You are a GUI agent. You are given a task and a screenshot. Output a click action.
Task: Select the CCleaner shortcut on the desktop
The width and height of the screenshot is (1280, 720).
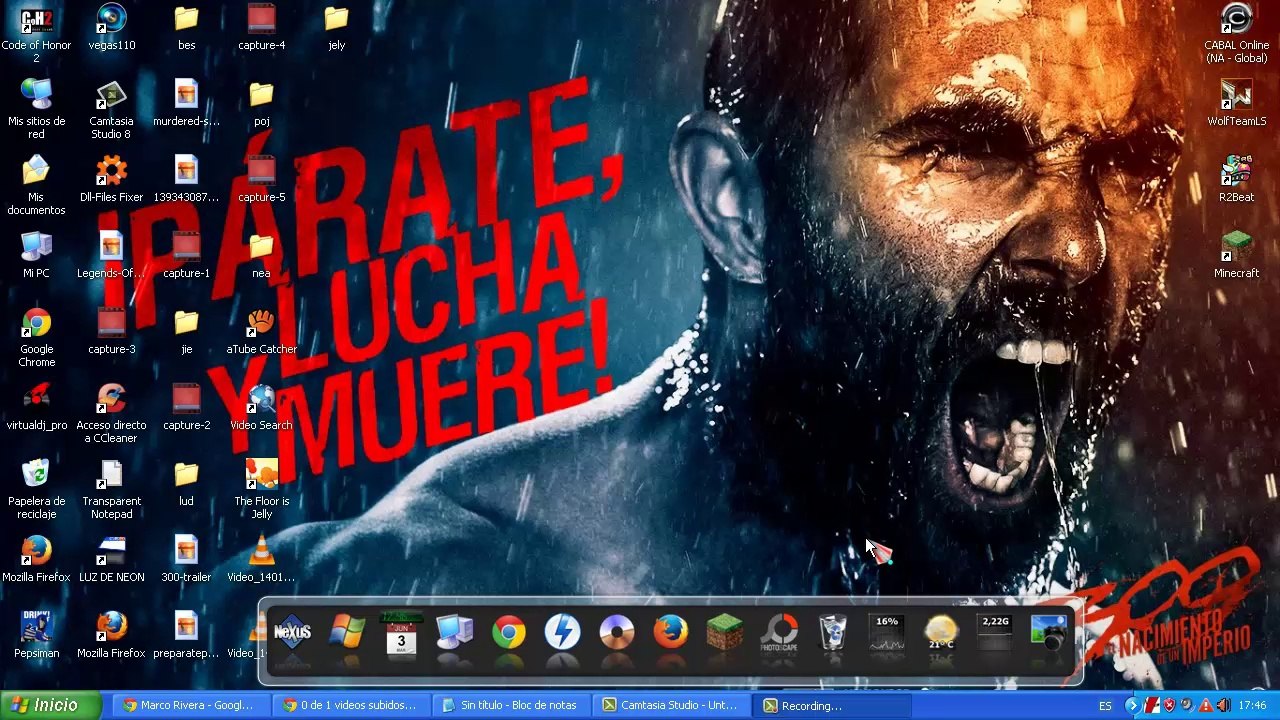(111, 414)
